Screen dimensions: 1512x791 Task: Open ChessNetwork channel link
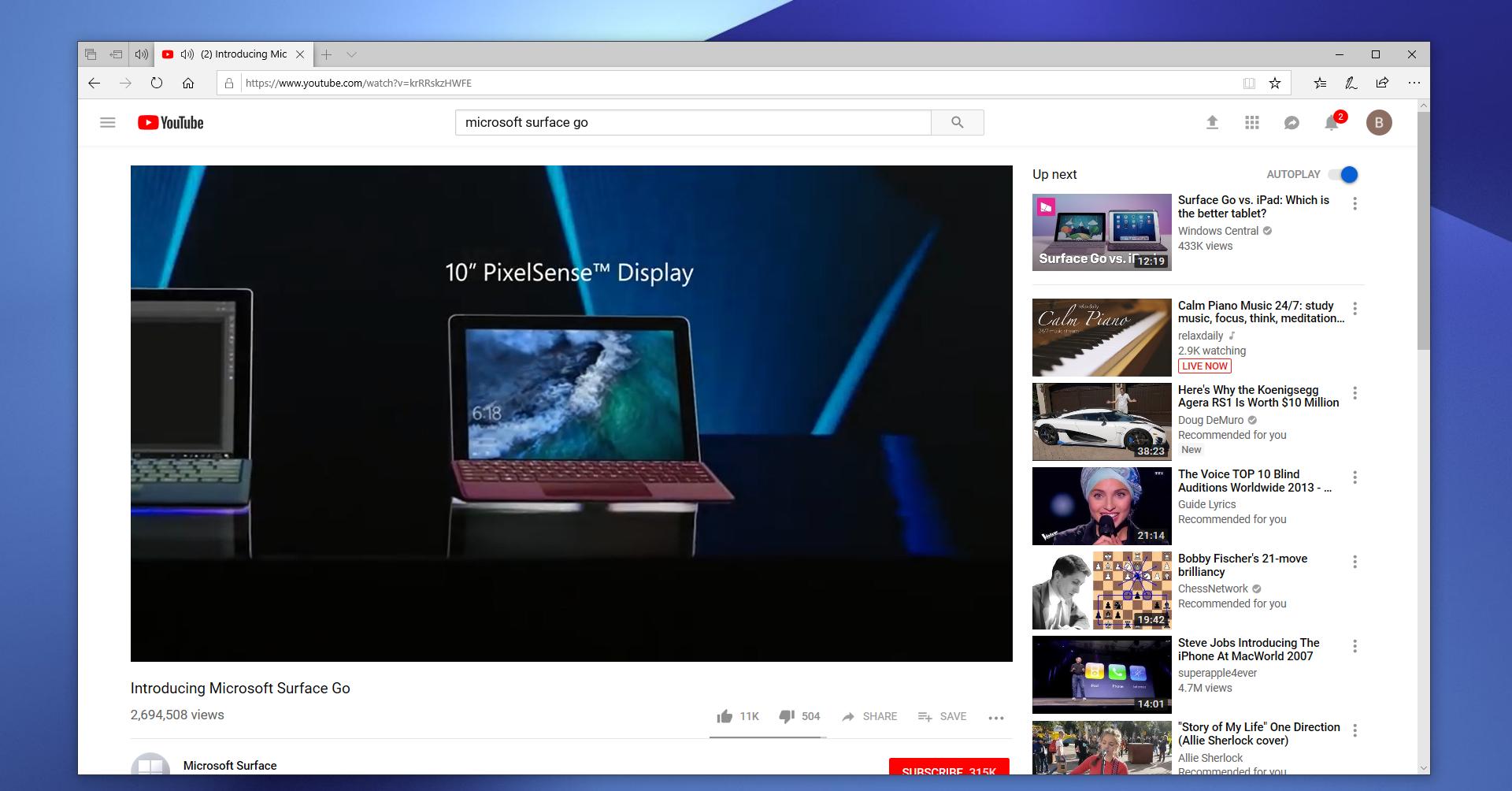[1214, 589]
